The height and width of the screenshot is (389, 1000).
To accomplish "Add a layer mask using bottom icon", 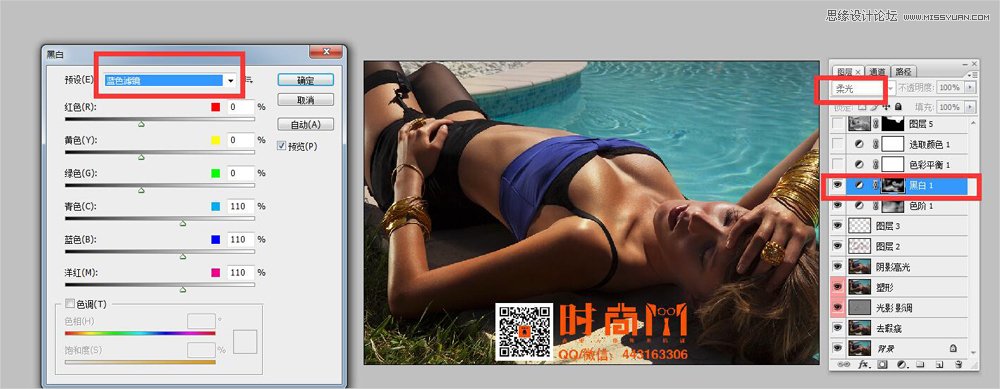I will (883, 365).
